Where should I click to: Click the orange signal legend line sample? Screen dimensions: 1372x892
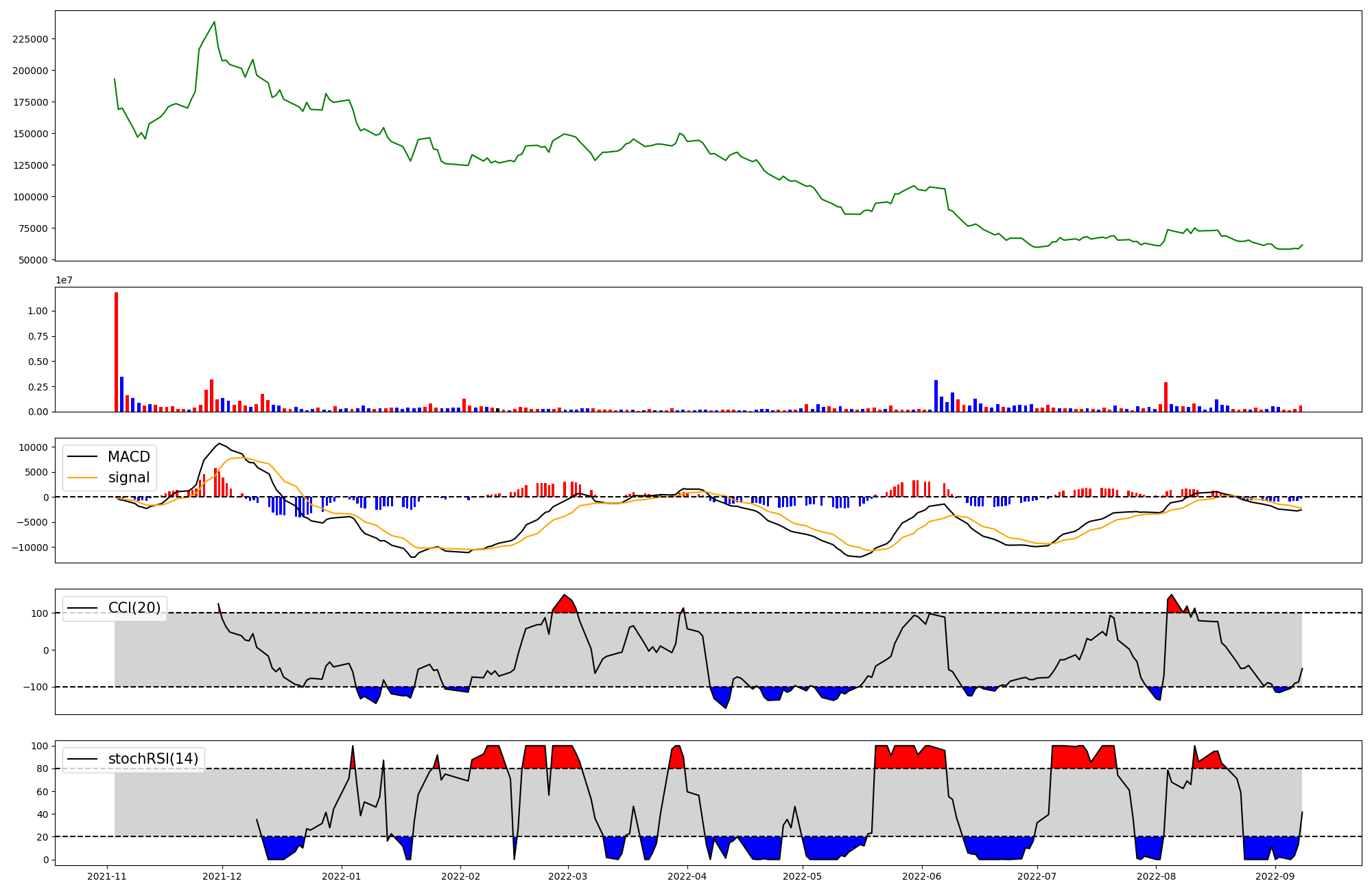[83, 478]
